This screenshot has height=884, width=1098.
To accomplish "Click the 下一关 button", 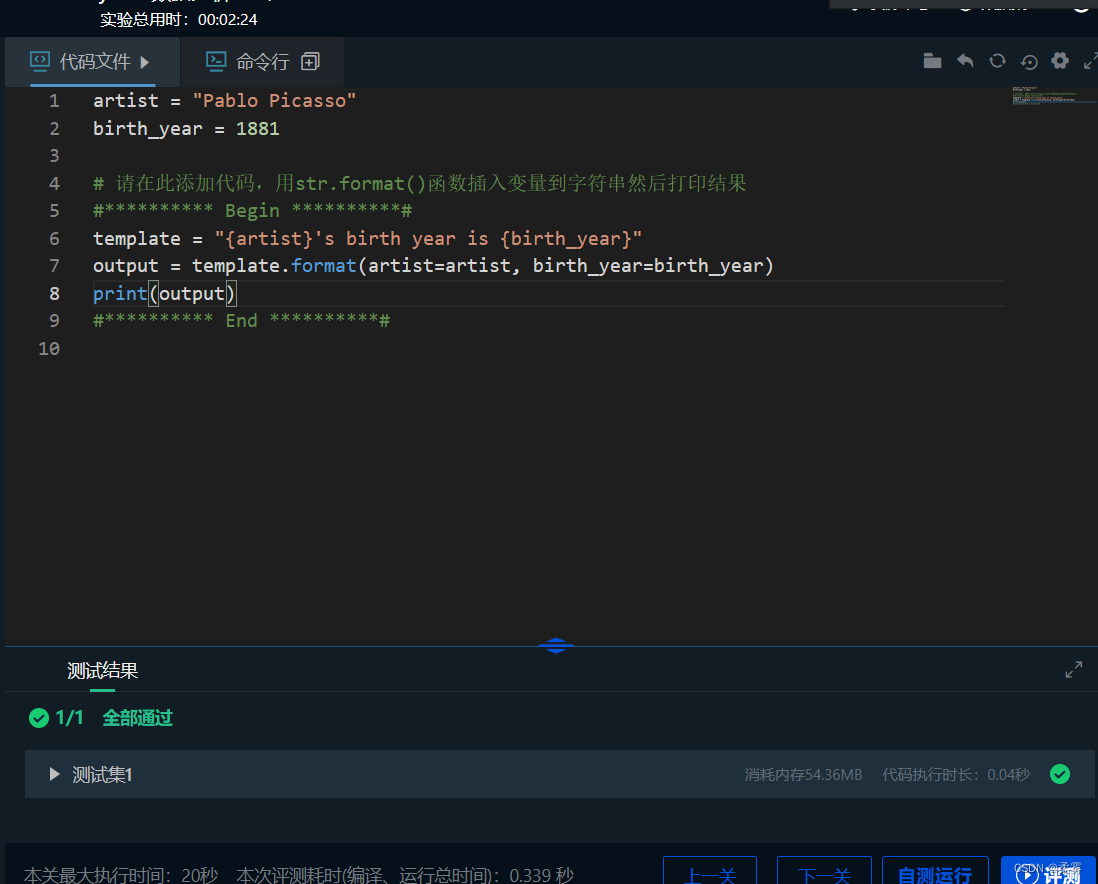I will (824, 874).
